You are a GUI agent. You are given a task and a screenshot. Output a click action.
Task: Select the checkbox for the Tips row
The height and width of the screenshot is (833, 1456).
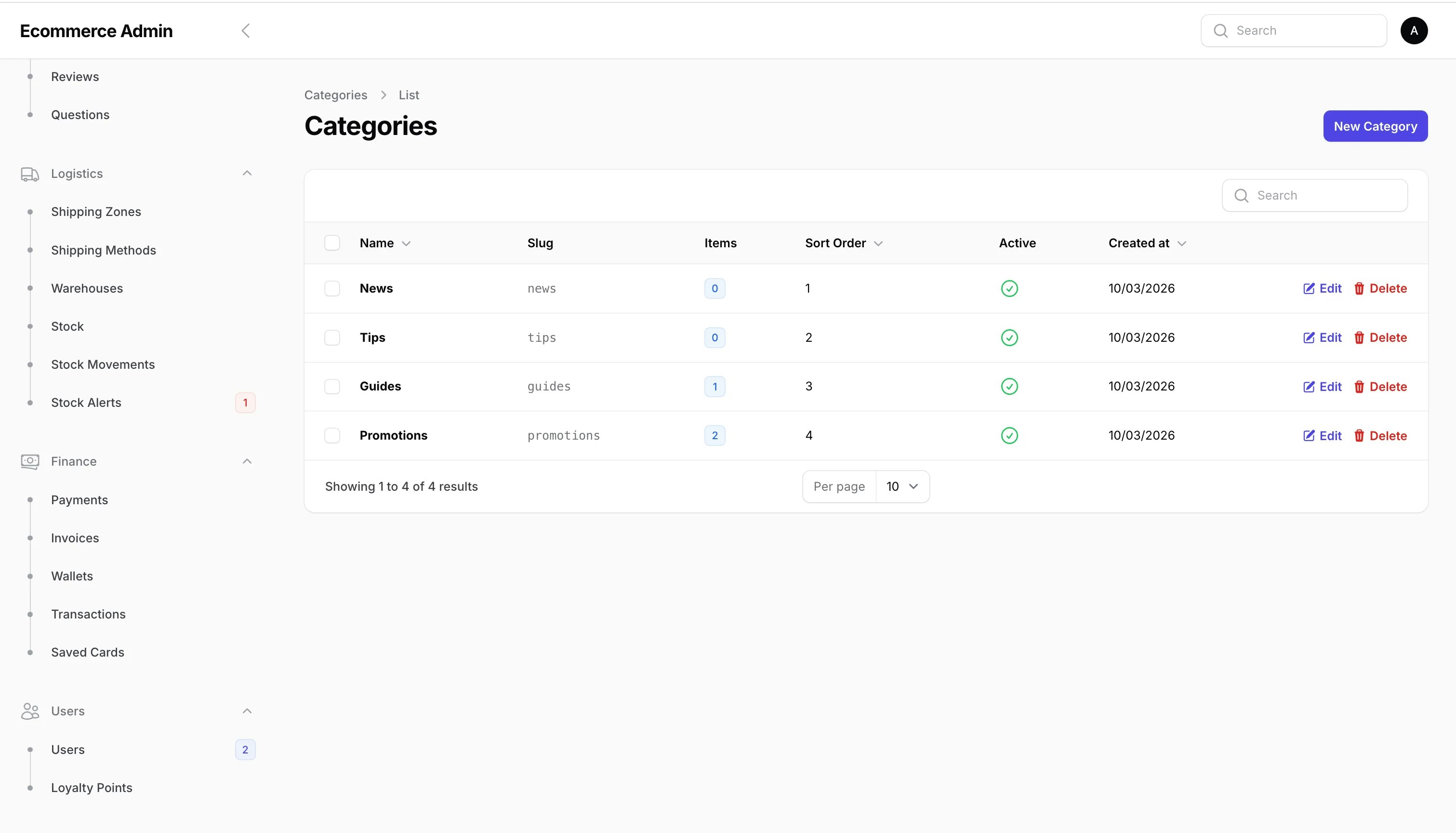coord(332,337)
